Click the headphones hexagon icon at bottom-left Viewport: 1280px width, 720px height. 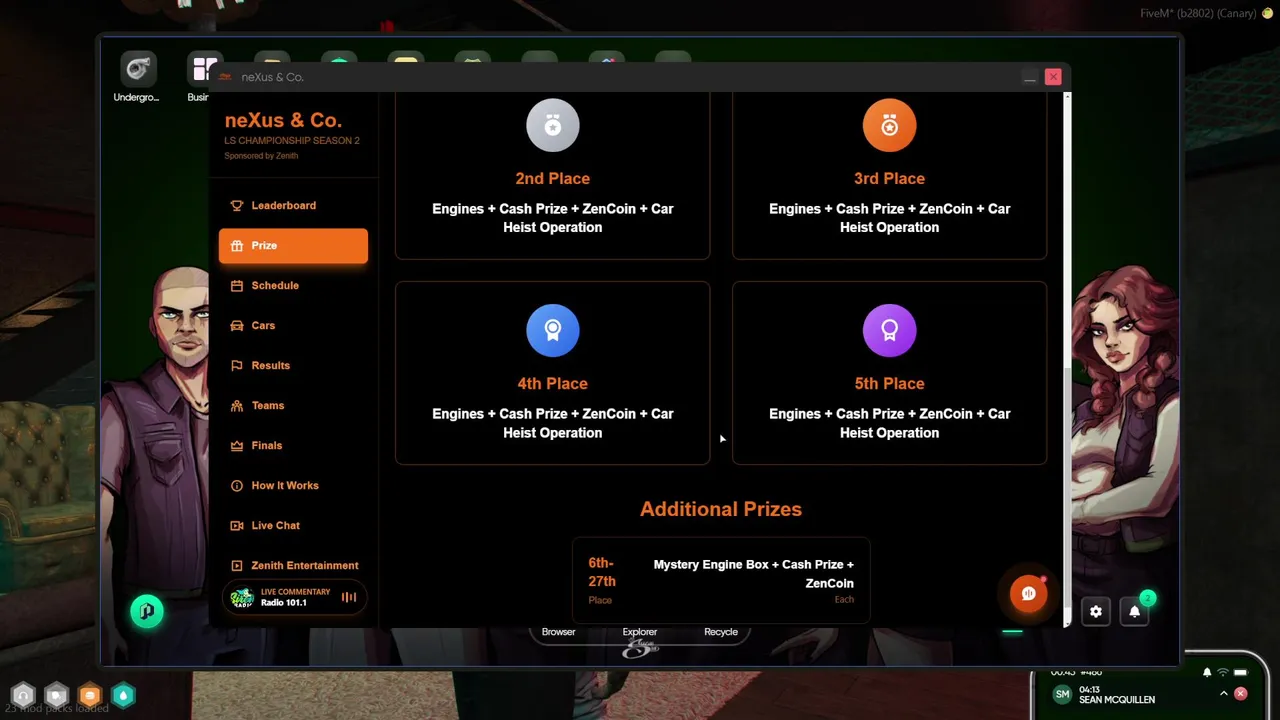click(x=23, y=695)
